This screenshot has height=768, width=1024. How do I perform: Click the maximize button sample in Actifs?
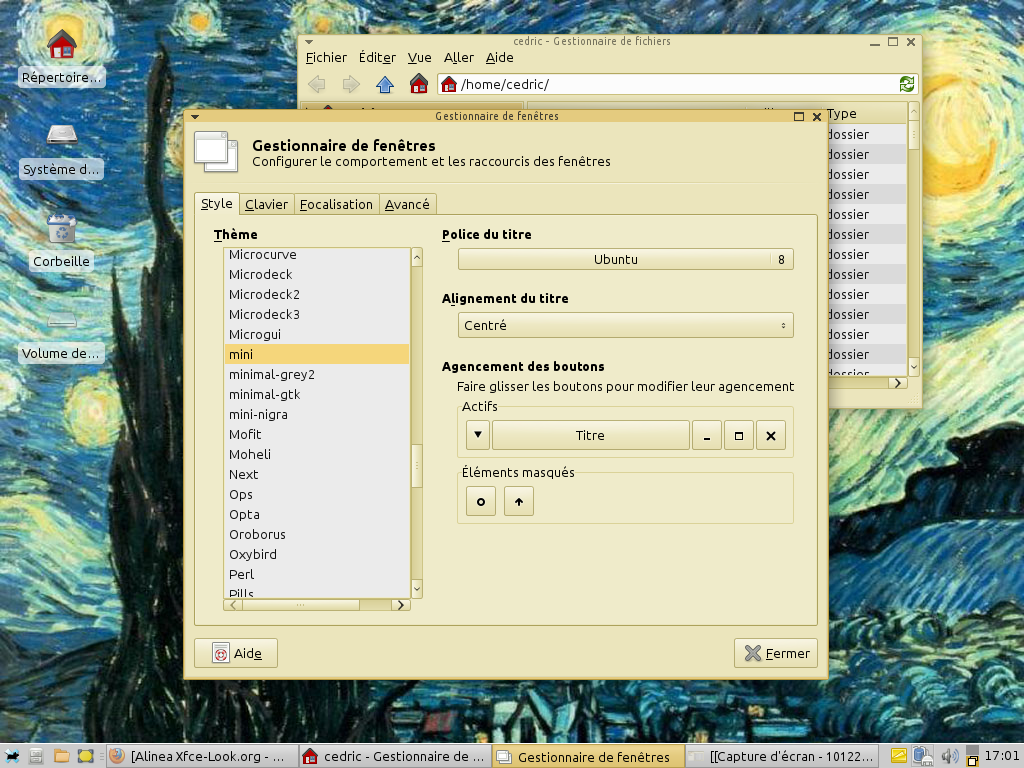(739, 436)
